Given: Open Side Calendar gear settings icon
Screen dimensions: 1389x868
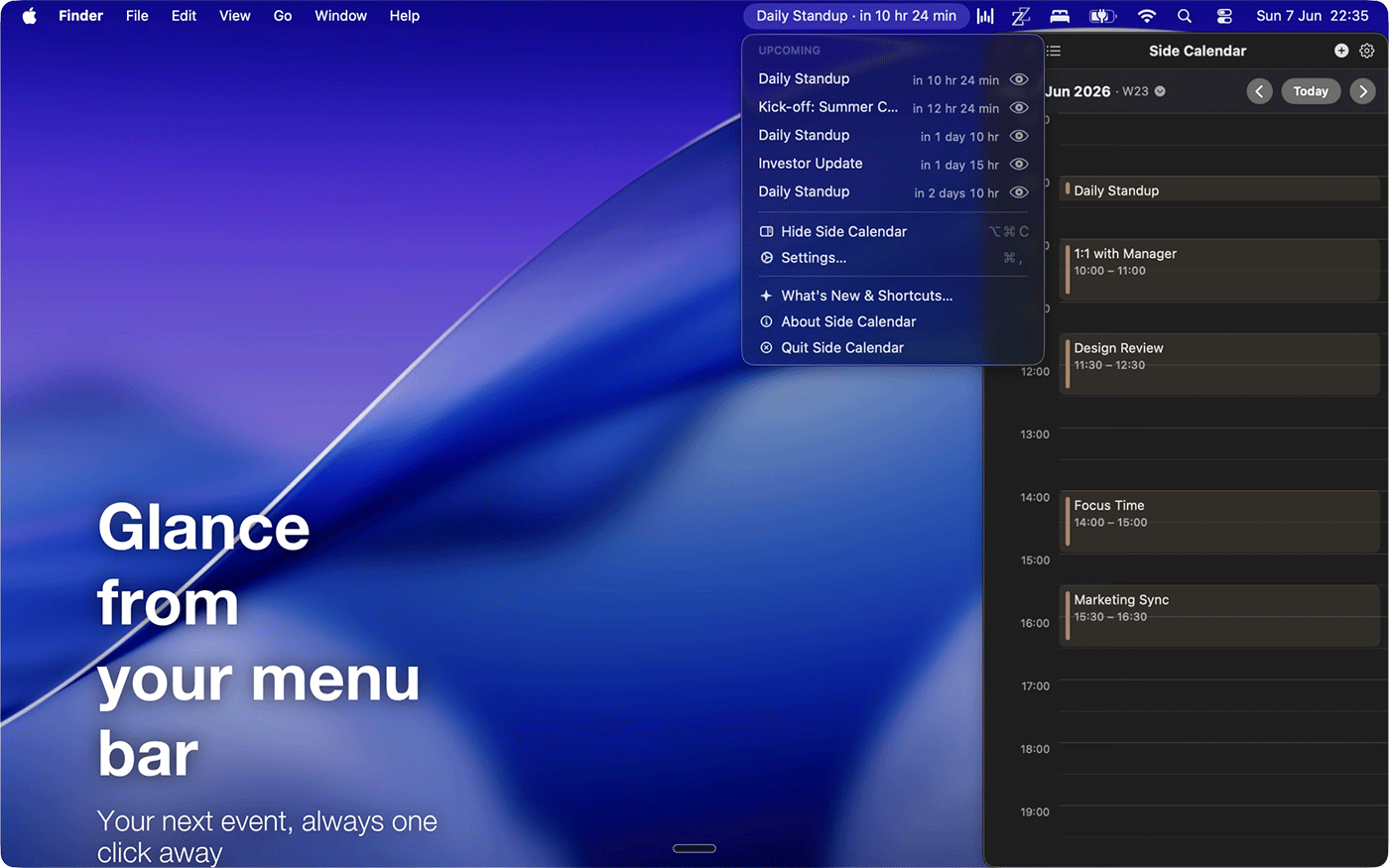Looking at the screenshot, I should coord(1367,51).
